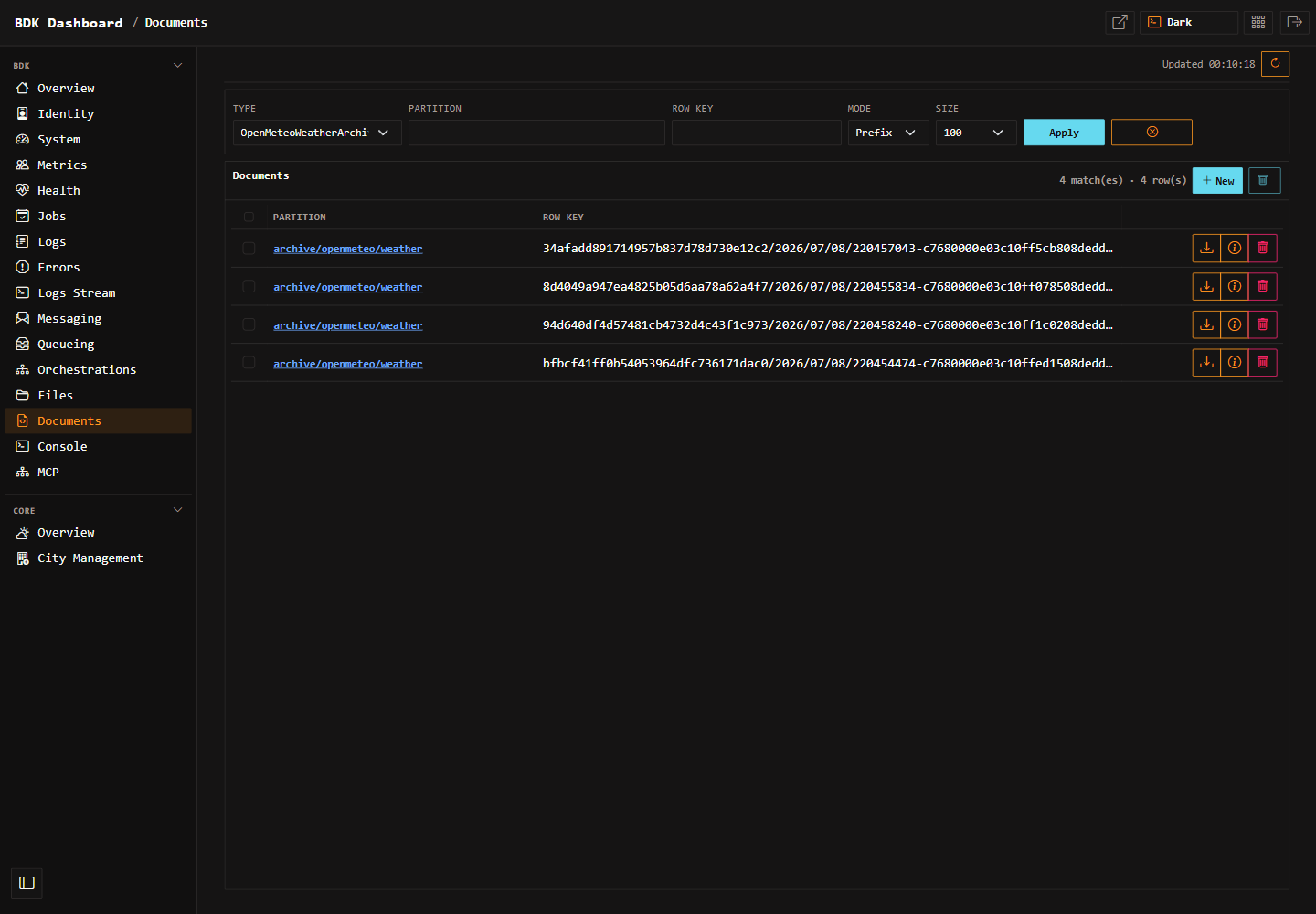Go to CORE Overview page
Viewport: 1316px width, 914px height.
[99, 532]
